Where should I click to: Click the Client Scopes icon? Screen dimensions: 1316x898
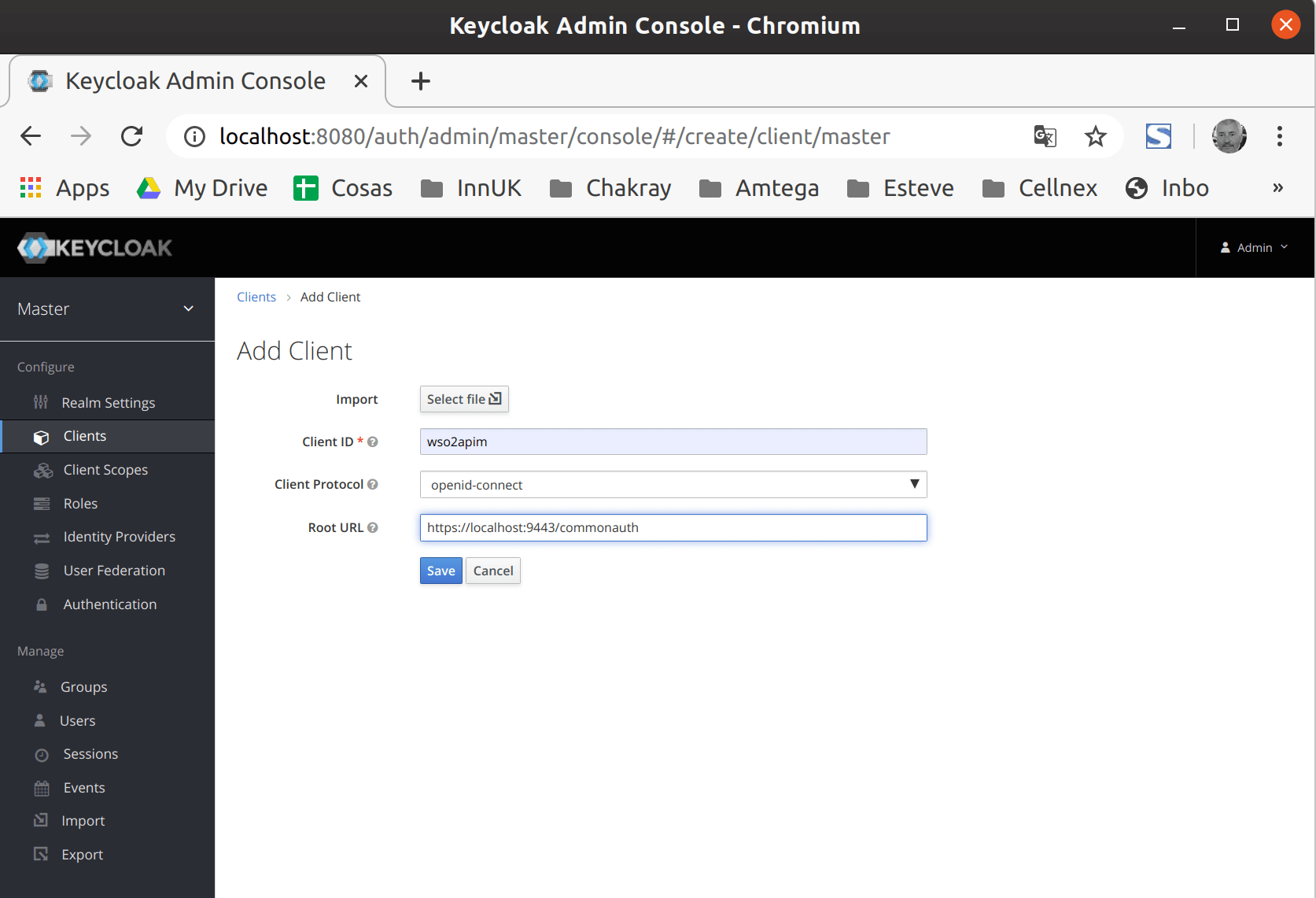[x=42, y=470]
